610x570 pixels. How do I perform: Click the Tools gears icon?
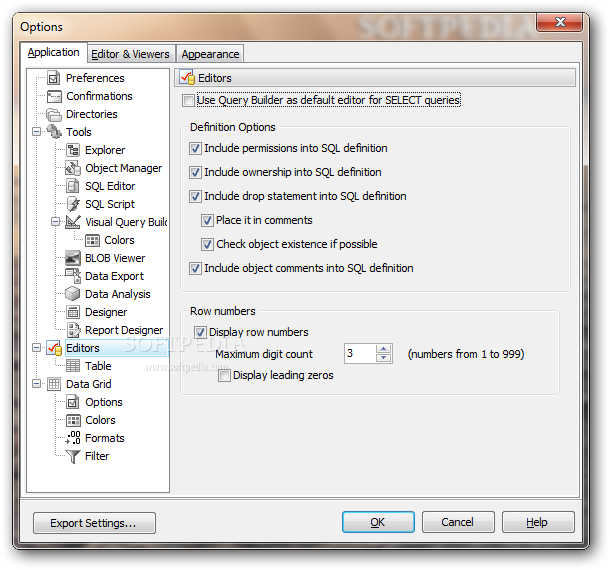click(x=54, y=132)
